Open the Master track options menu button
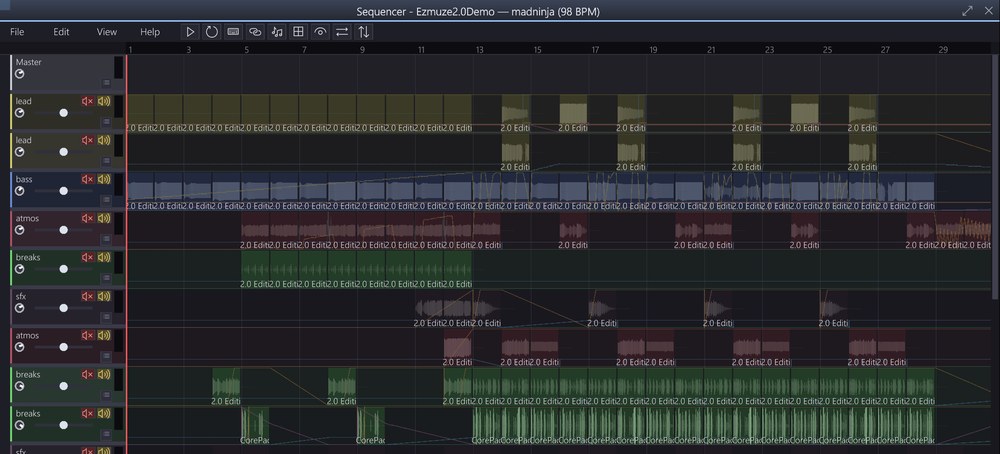 coord(106,82)
